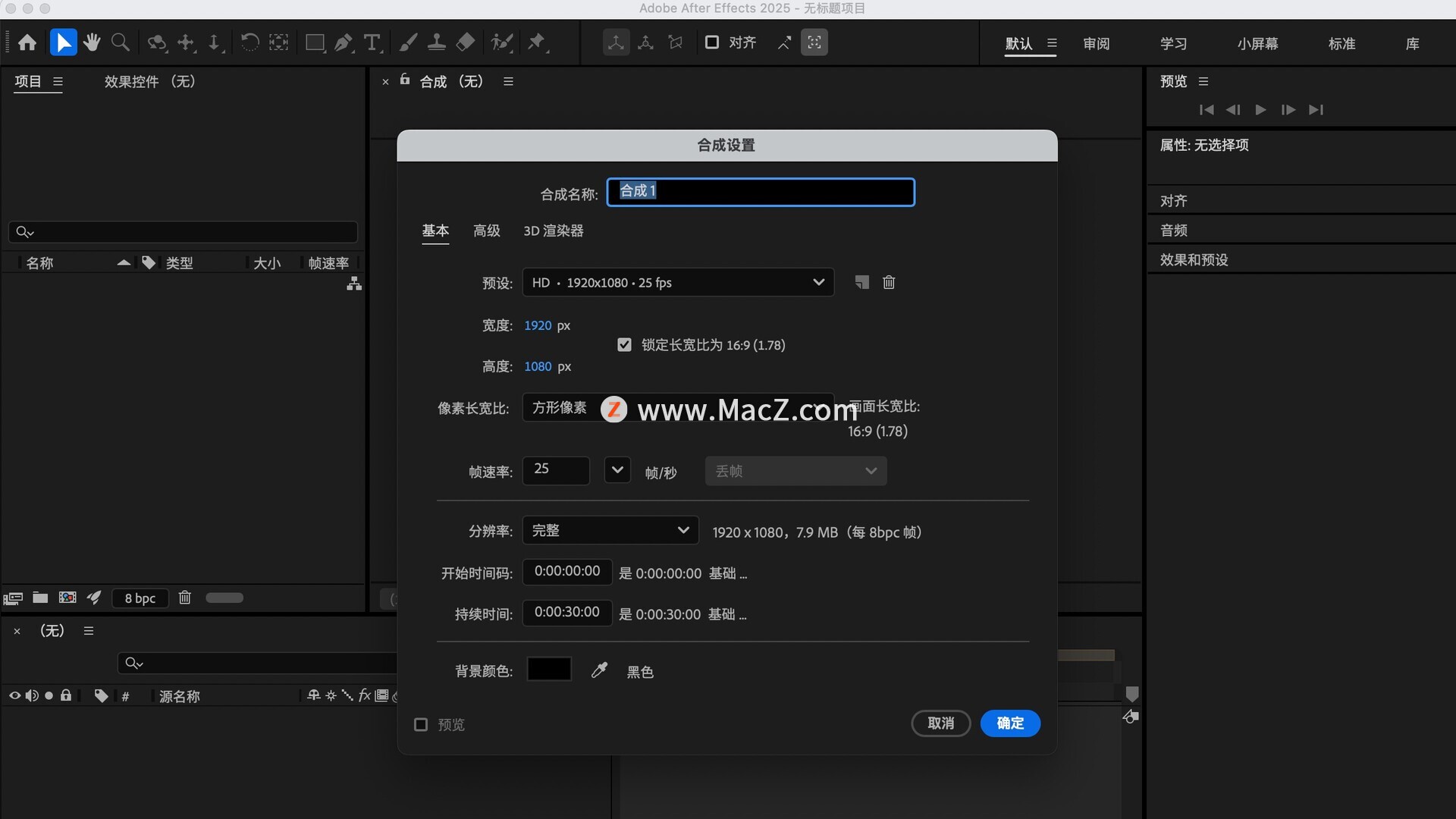The width and height of the screenshot is (1456, 819).
Task: Toggle the 对齐 snapping checkbox
Action: (x=712, y=42)
